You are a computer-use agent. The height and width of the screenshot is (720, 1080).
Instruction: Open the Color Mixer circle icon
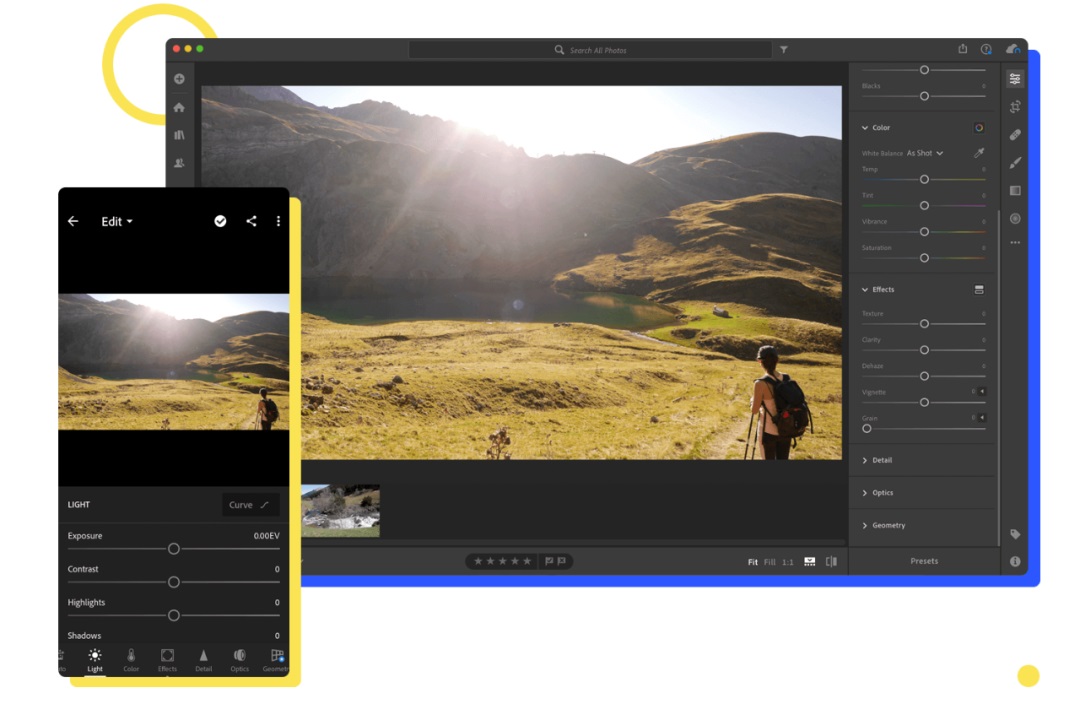pyautogui.click(x=979, y=128)
